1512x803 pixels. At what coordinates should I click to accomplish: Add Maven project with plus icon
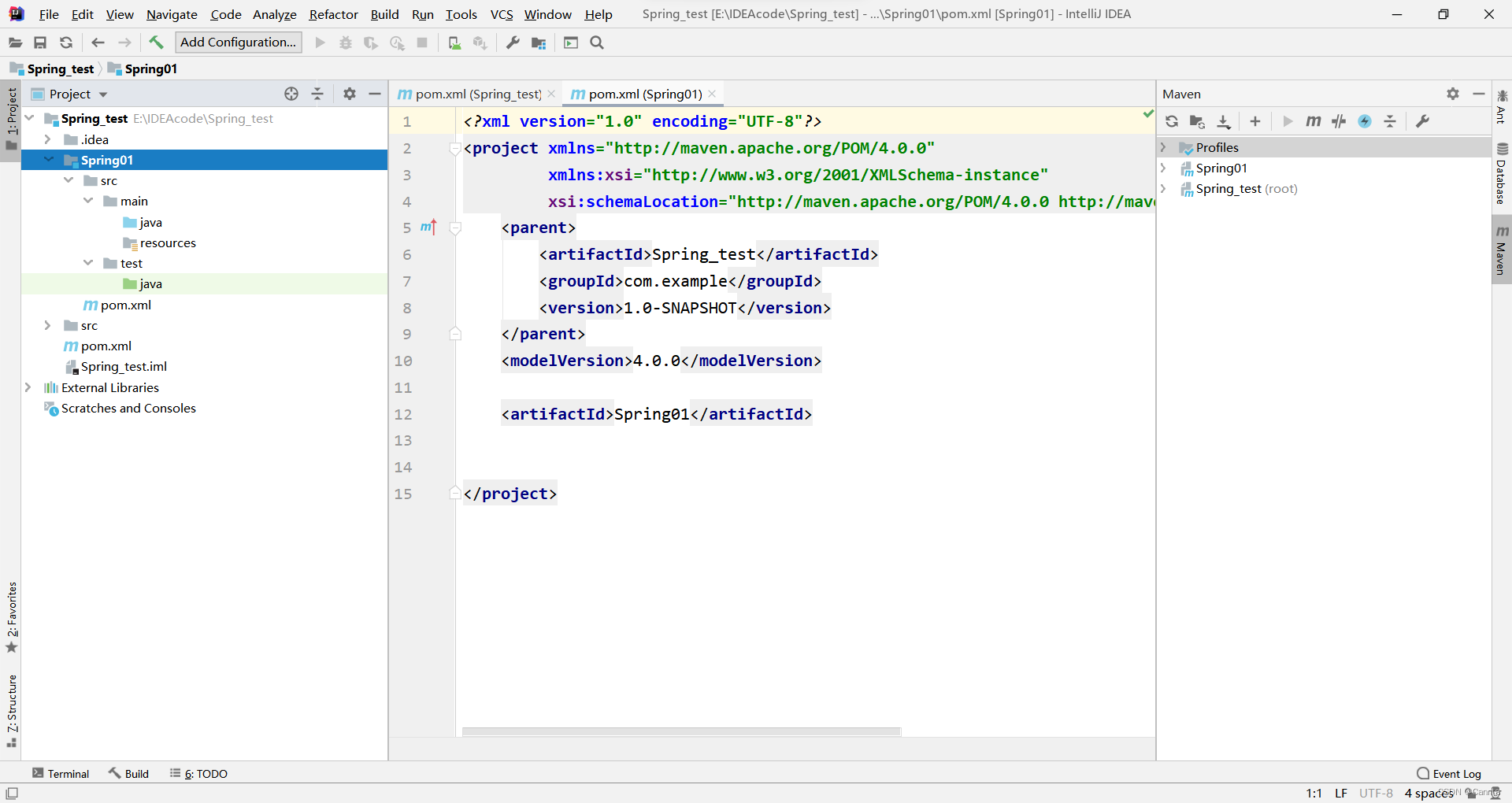1255,121
